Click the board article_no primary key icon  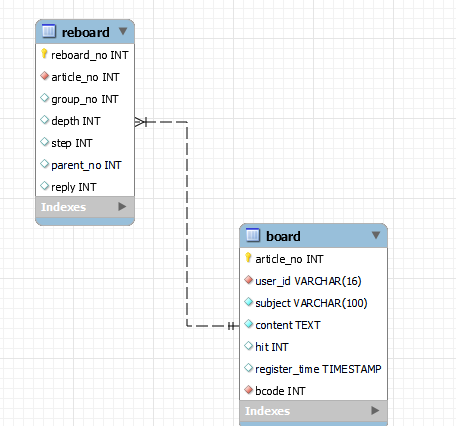point(248,258)
